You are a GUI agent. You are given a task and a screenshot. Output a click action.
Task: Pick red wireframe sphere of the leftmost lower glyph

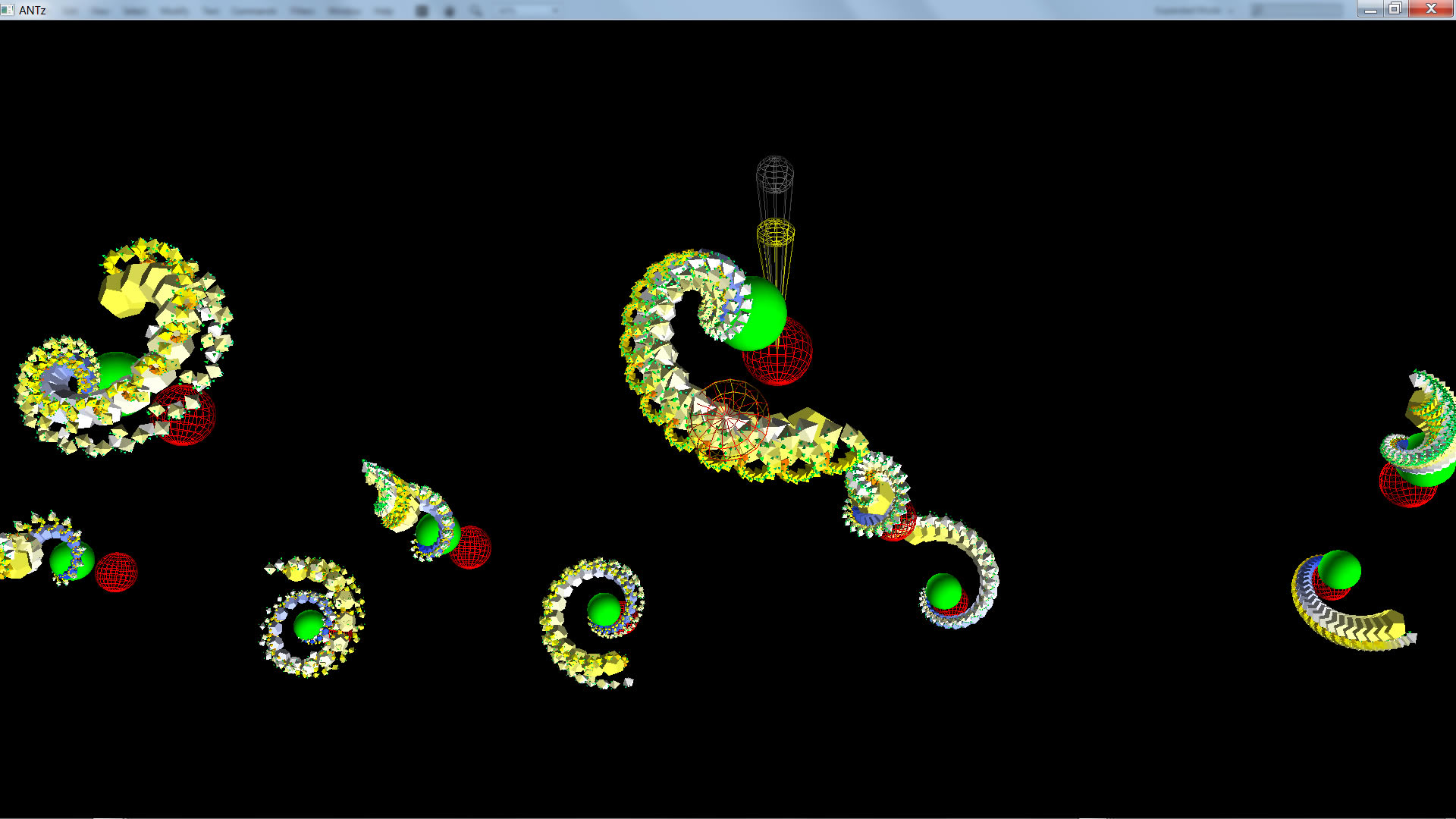pos(117,573)
